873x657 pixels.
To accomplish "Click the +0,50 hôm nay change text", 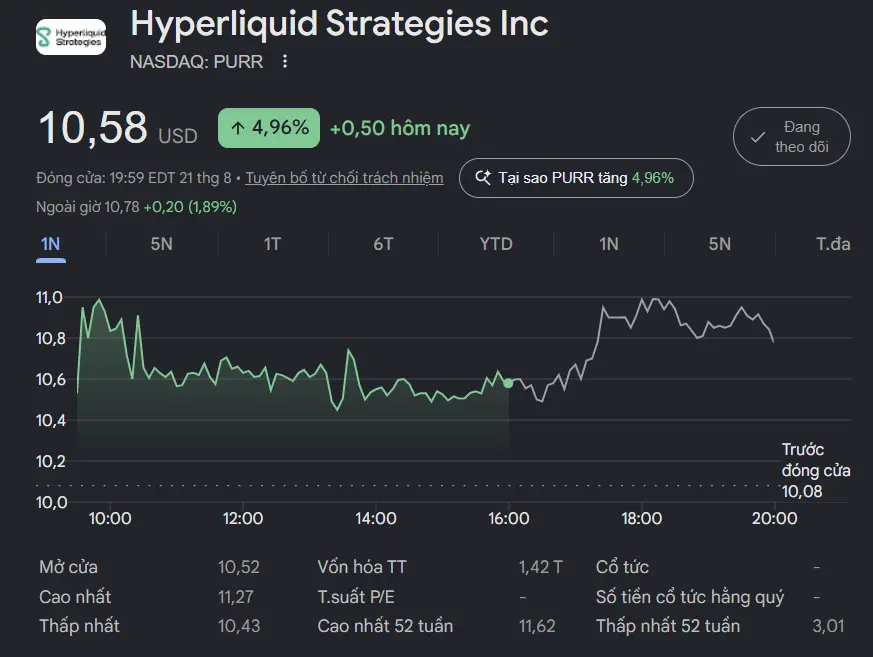I will (400, 129).
